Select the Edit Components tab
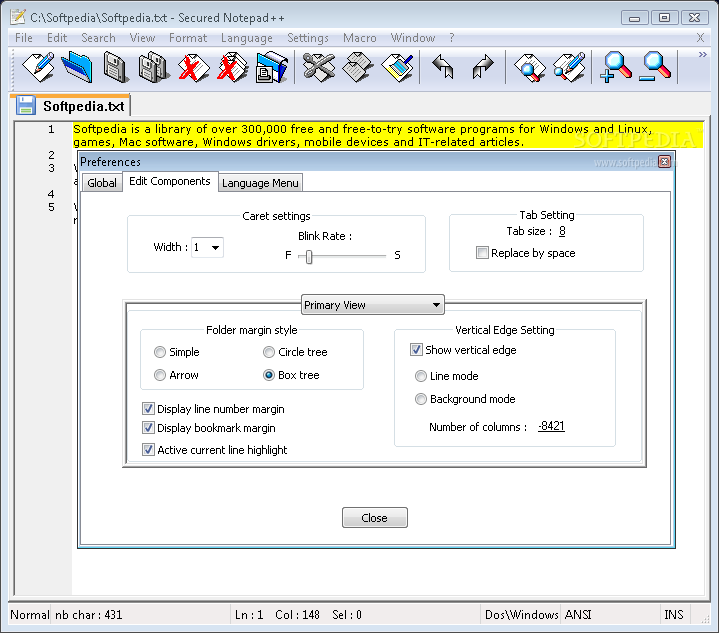Viewport: 719px width, 633px height. [x=170, y=181]
